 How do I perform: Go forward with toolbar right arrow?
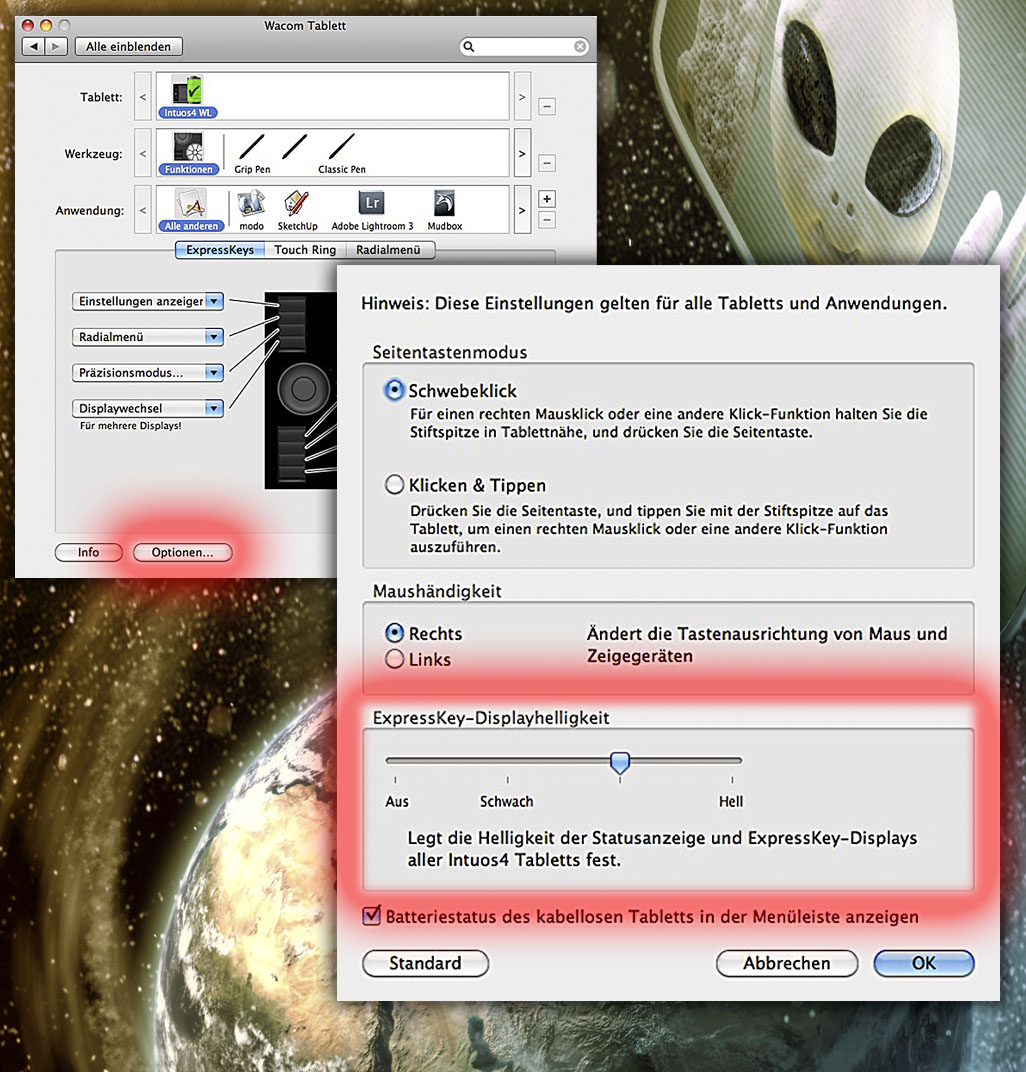[x=56, y=46]
